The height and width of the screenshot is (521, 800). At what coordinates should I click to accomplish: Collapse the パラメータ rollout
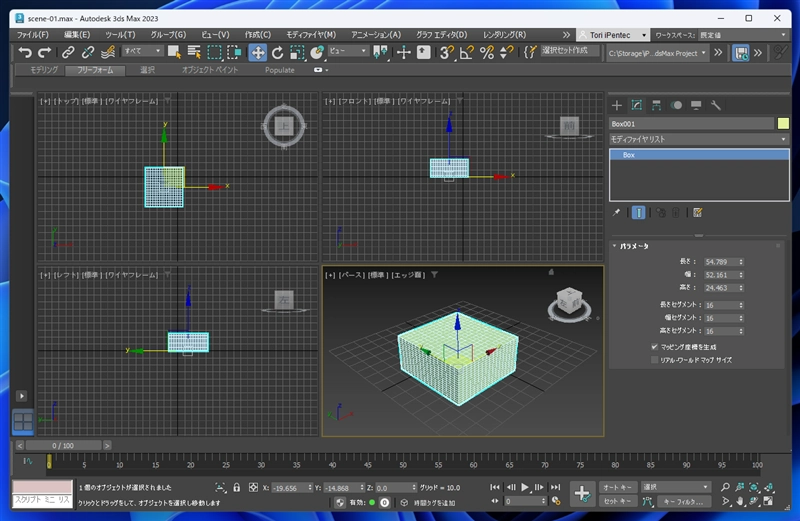[x=632, y=246]
